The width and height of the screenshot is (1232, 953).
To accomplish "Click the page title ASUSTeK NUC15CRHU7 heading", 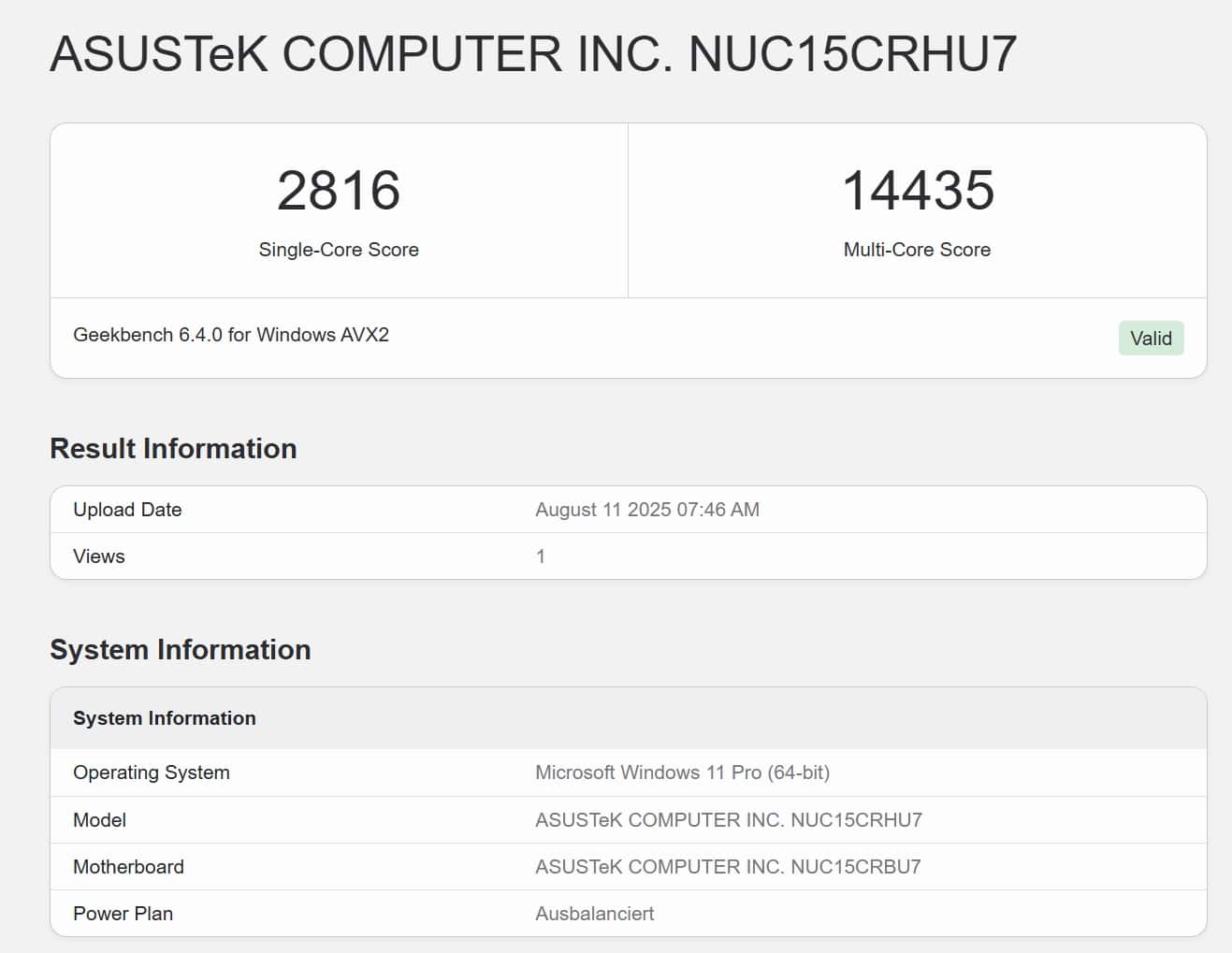I will click(x=533, y=53).
